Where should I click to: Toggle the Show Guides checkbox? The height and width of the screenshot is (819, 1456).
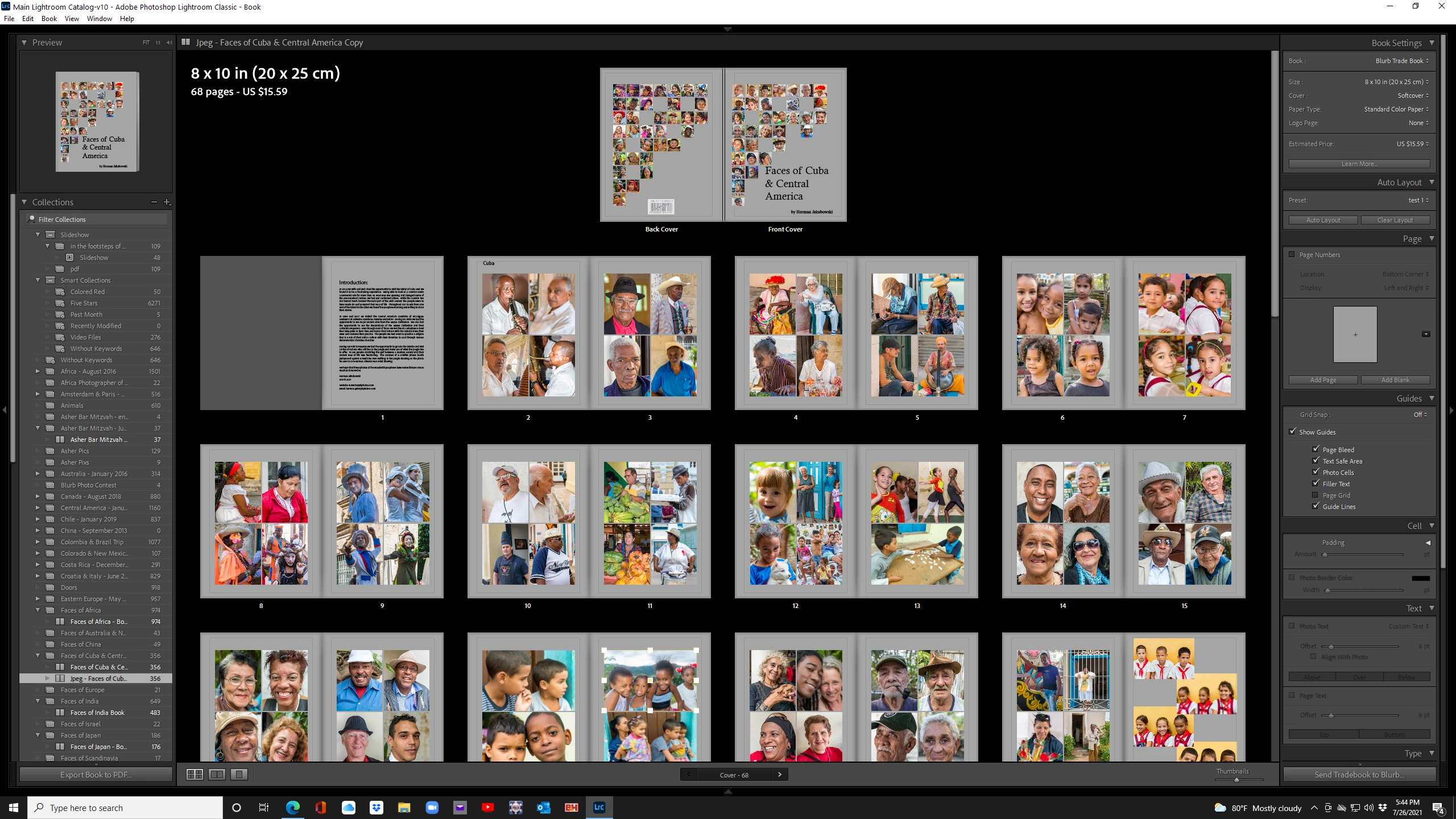pos(1292,432)
